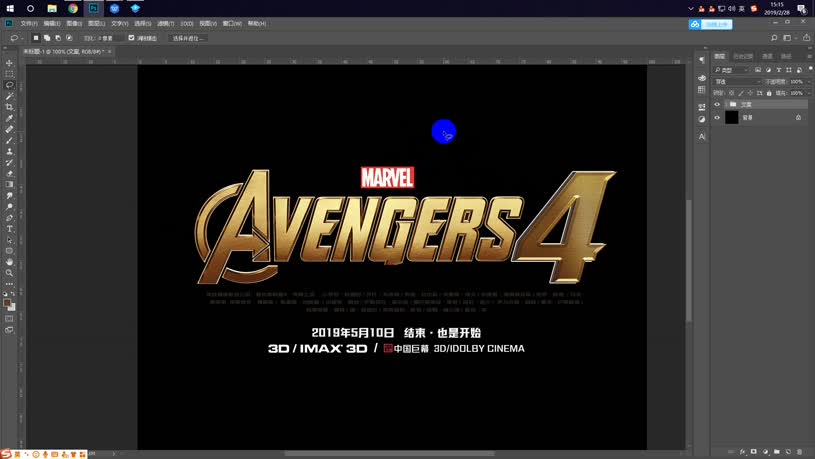Show hidden system tray icons chevron
815x459 pixels.
pyautogui.click(x=691, y=8)
